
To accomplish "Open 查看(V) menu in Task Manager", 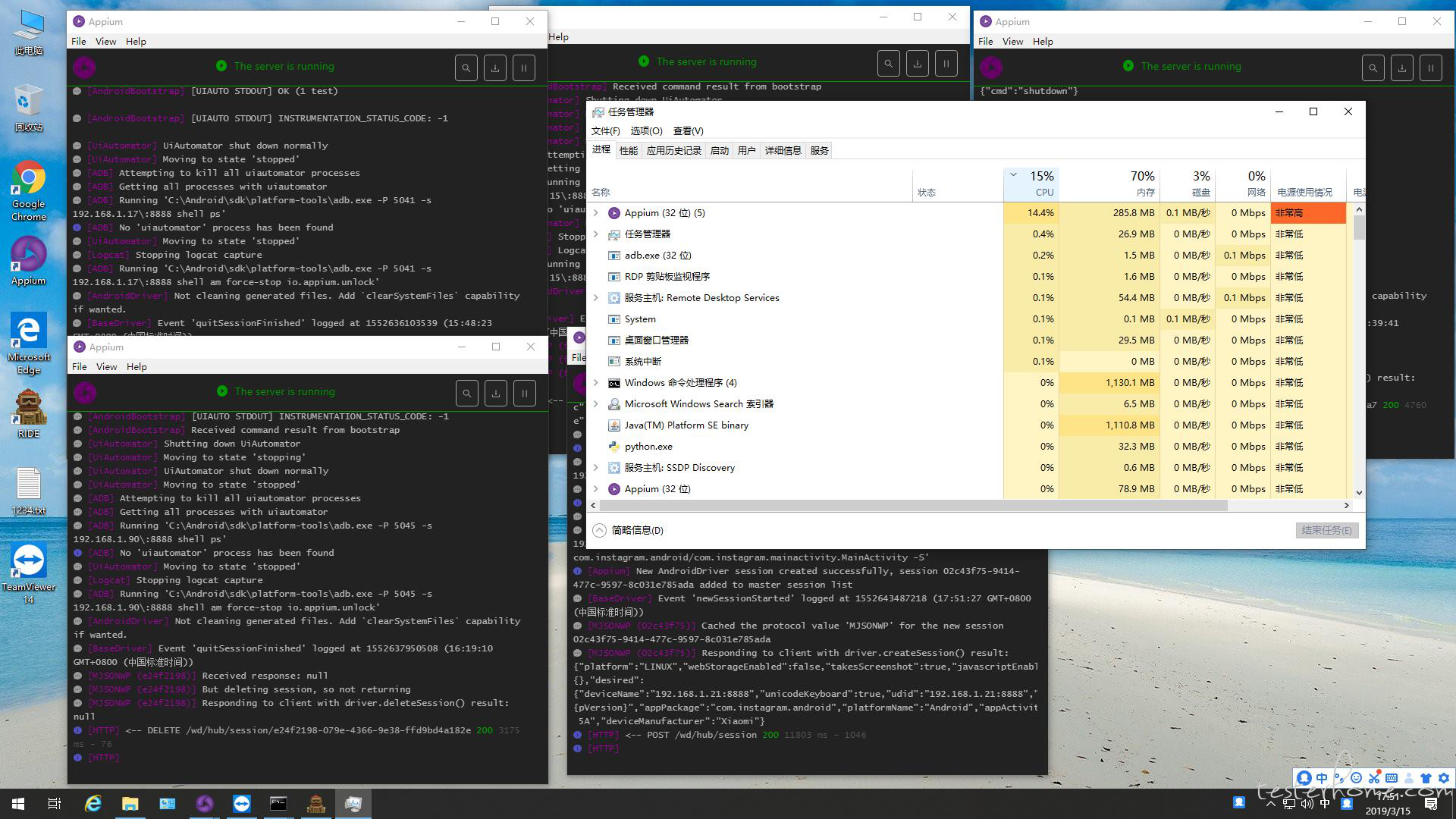I will pyautogui.click(x=688, y=131).
